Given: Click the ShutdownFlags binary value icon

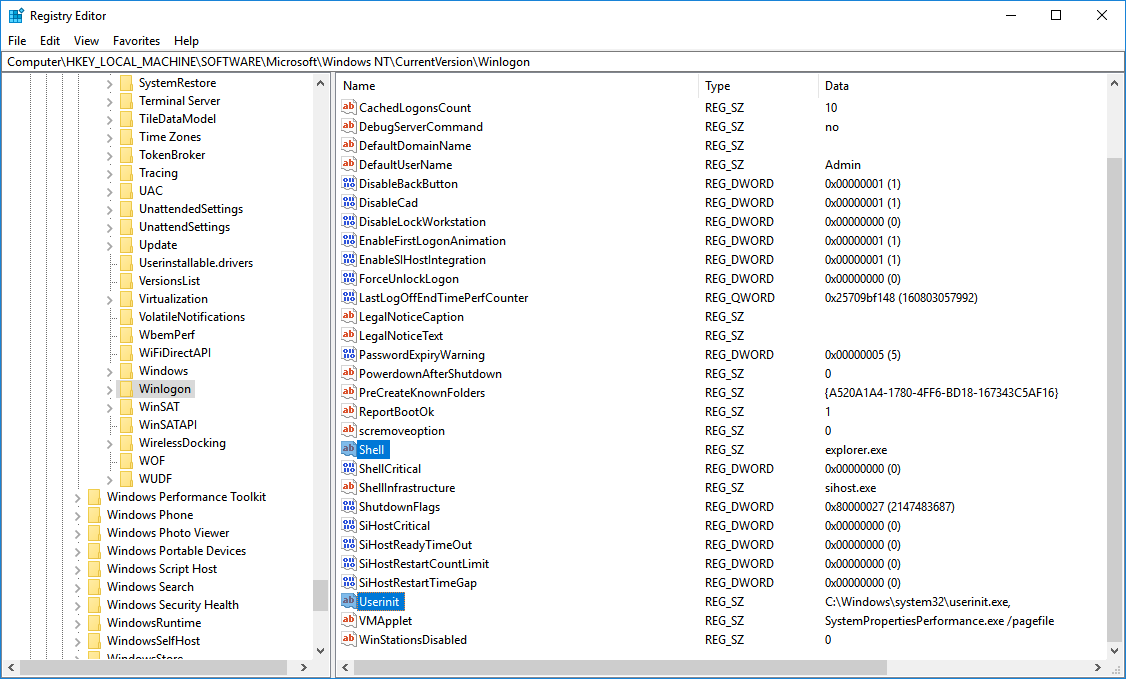Looking at the screenshot, I should point(349,507).
